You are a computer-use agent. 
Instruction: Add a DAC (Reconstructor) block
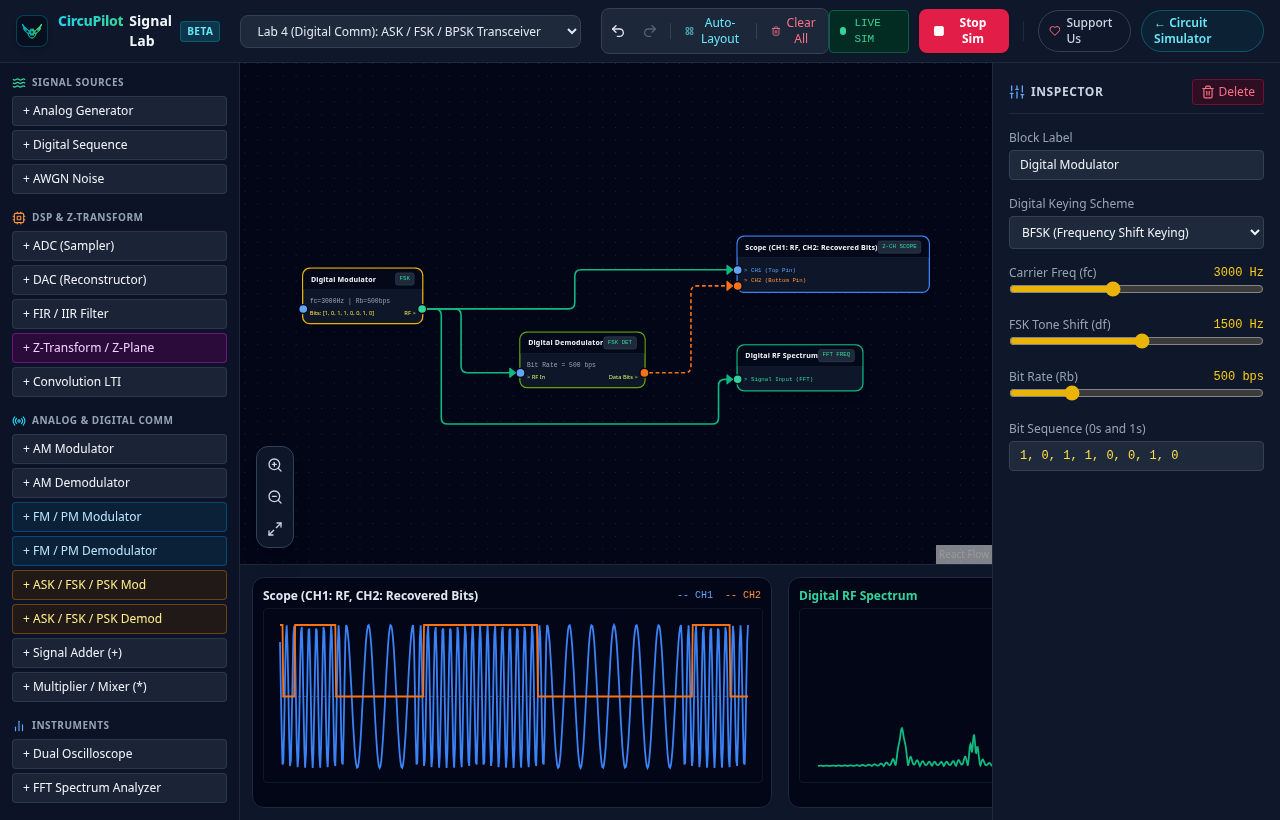point(120,280)
